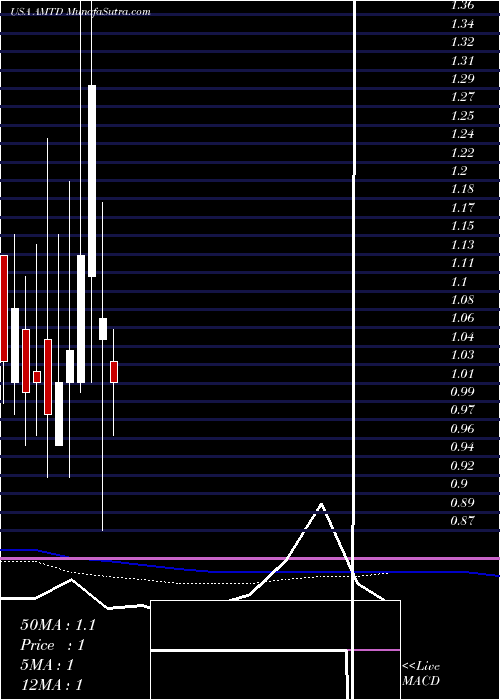Click the <<Live MACD label
500x700 pixels.
421,673
